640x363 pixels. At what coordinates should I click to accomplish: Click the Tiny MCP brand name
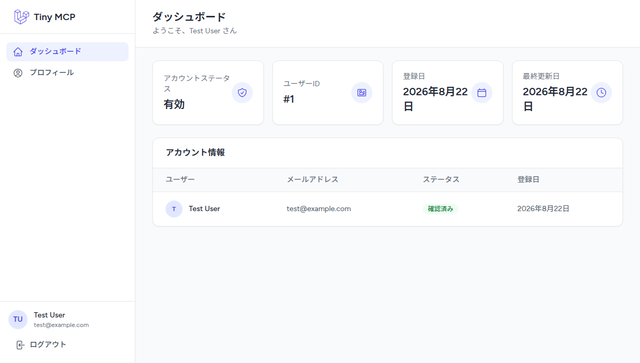55,17
